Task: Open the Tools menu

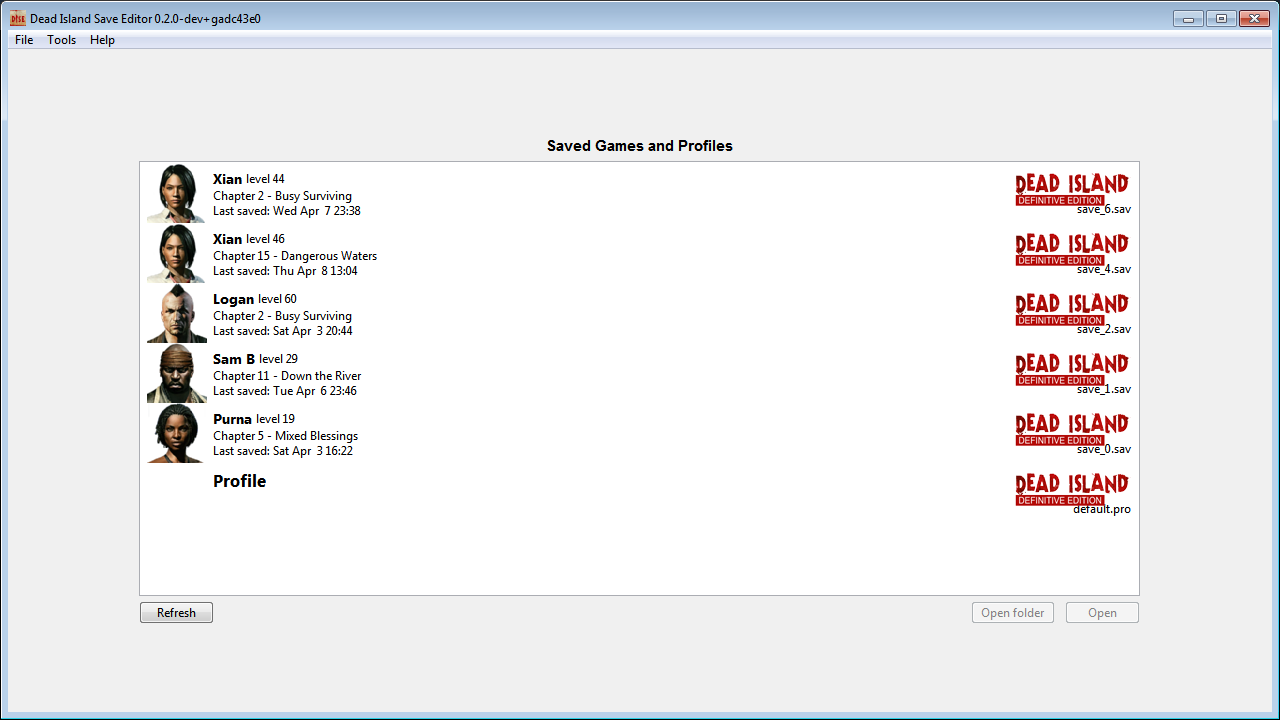Action: click(x=62, y=40)
